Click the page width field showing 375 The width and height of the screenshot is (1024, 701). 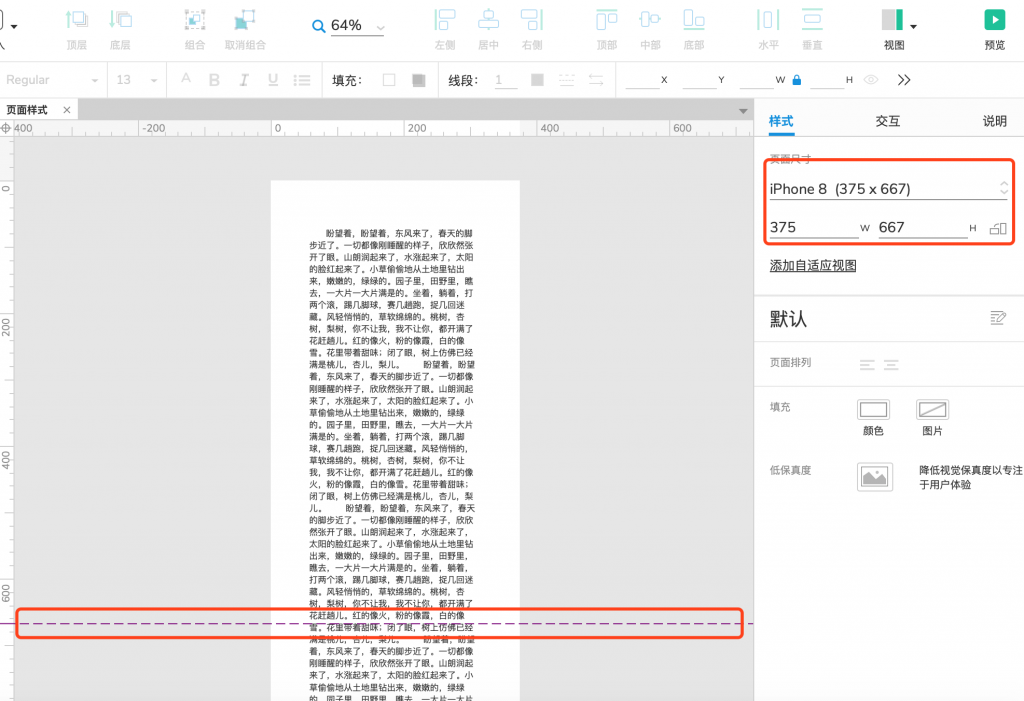coord(812,228)
